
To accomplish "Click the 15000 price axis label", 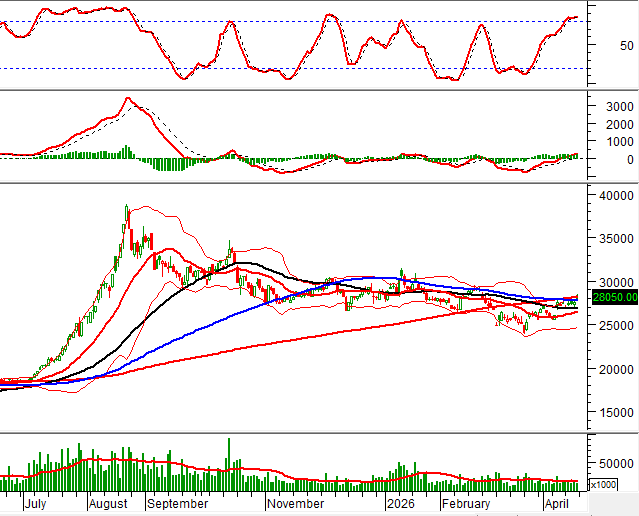I will [x=614, y=414].
